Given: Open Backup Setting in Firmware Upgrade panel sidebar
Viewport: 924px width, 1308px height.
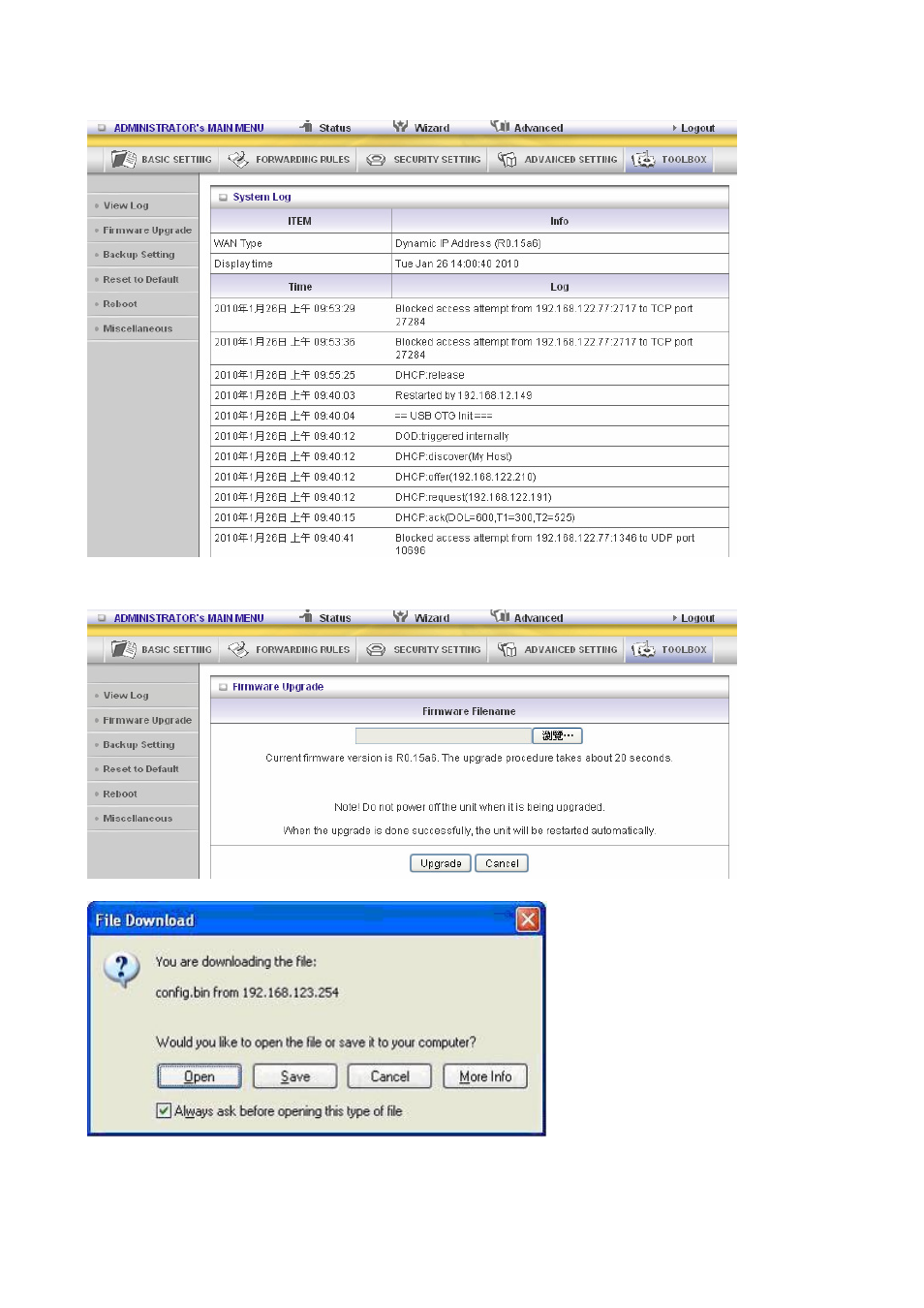Looking at the screenshot, I should 139,745.
